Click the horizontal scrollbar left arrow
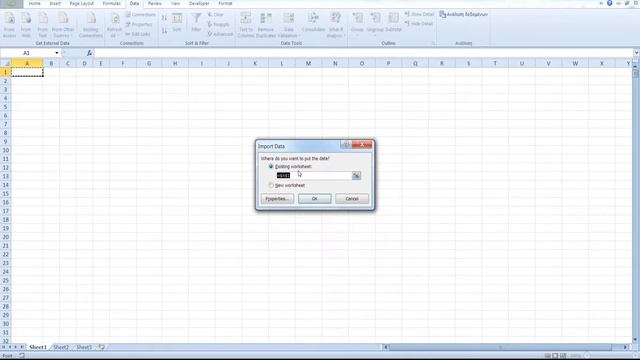This screenshot has width=640, height=360. point(386,347)
